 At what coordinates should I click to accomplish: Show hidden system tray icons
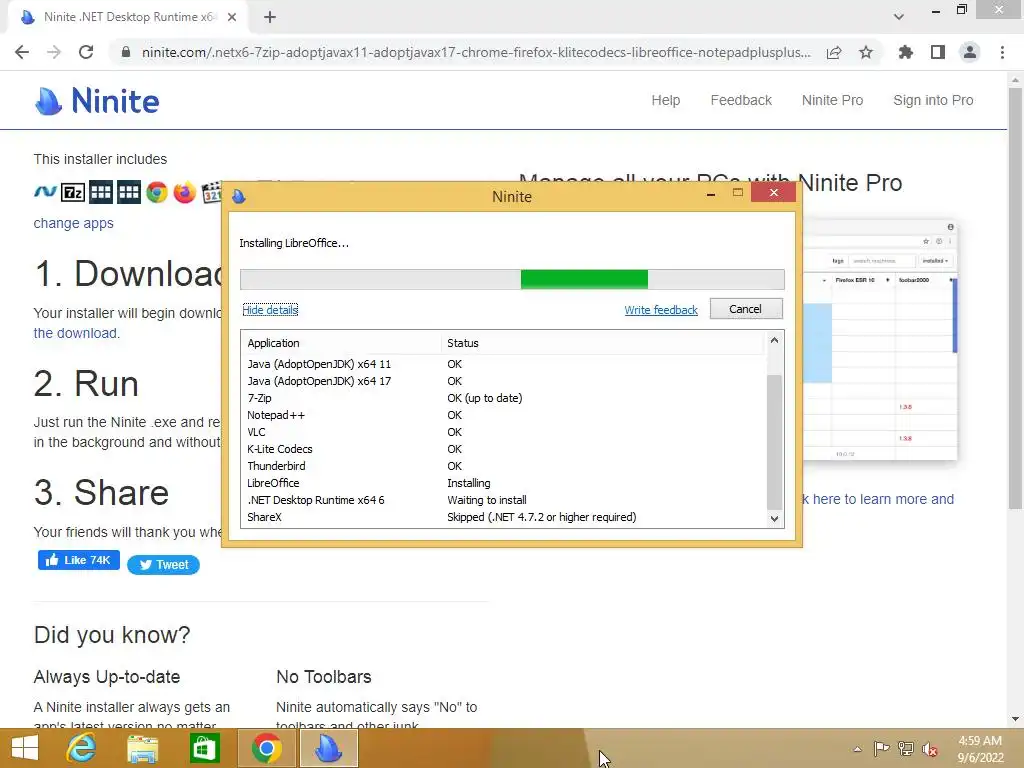pos(857,749)
